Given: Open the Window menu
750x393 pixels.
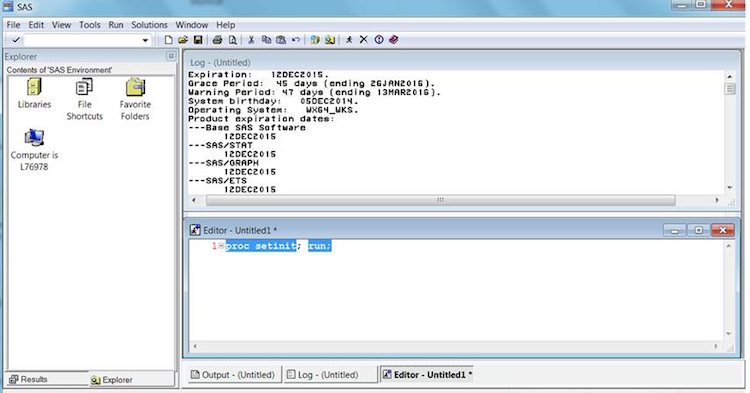Looking at the screenshot, I should pos(191,25).
